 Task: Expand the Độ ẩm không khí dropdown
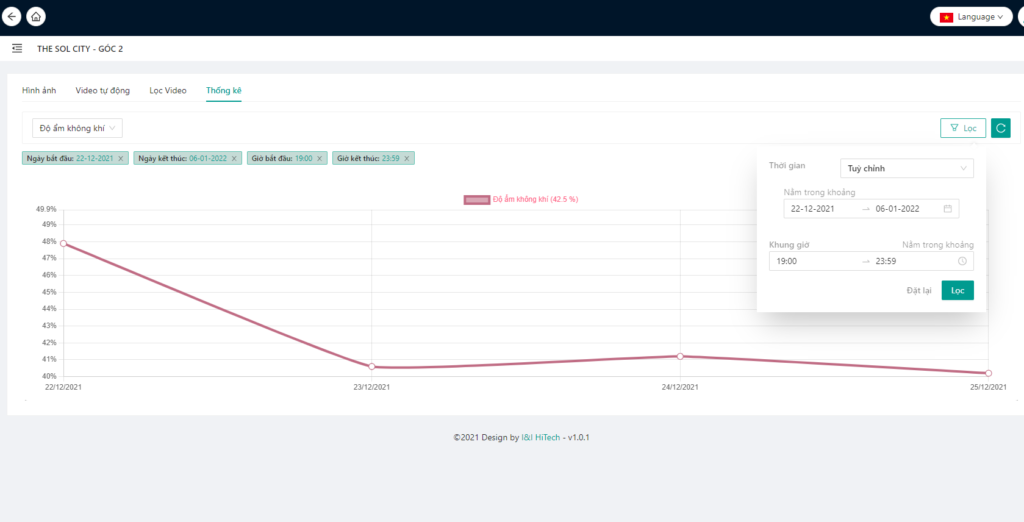77,128
